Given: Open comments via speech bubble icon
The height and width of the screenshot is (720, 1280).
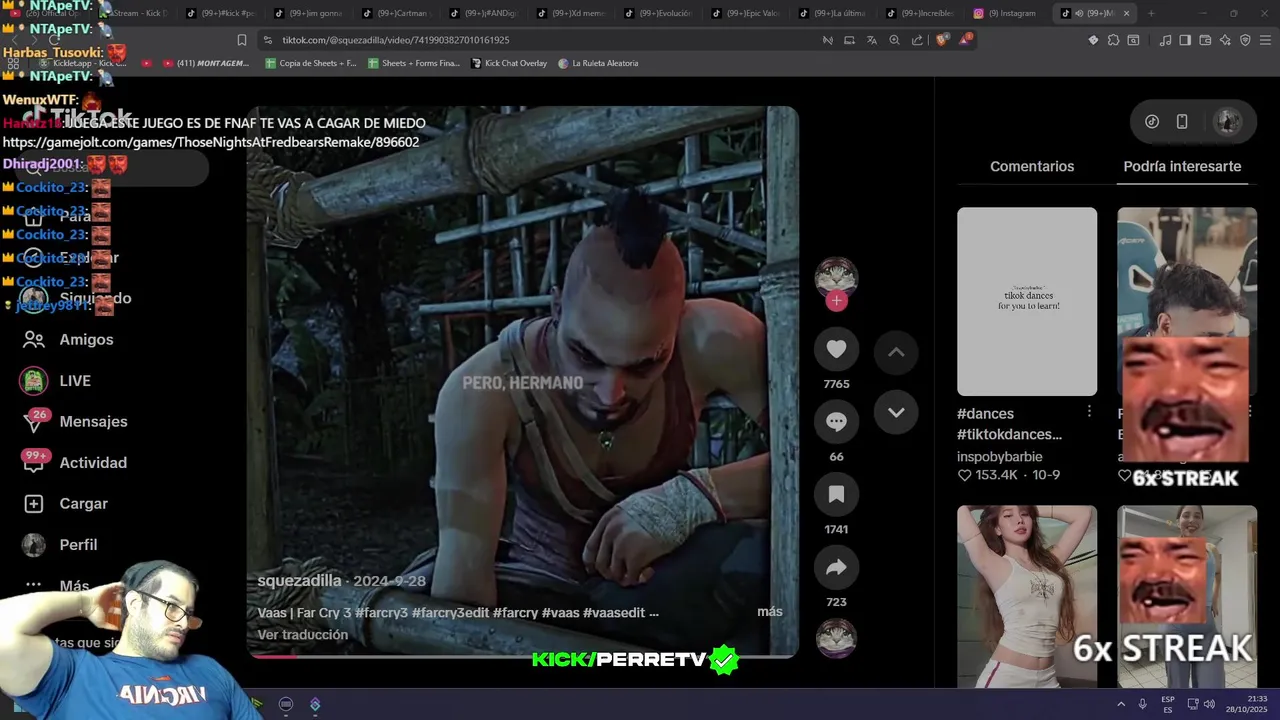Looking at the screenshot, I should click(836, 422).
